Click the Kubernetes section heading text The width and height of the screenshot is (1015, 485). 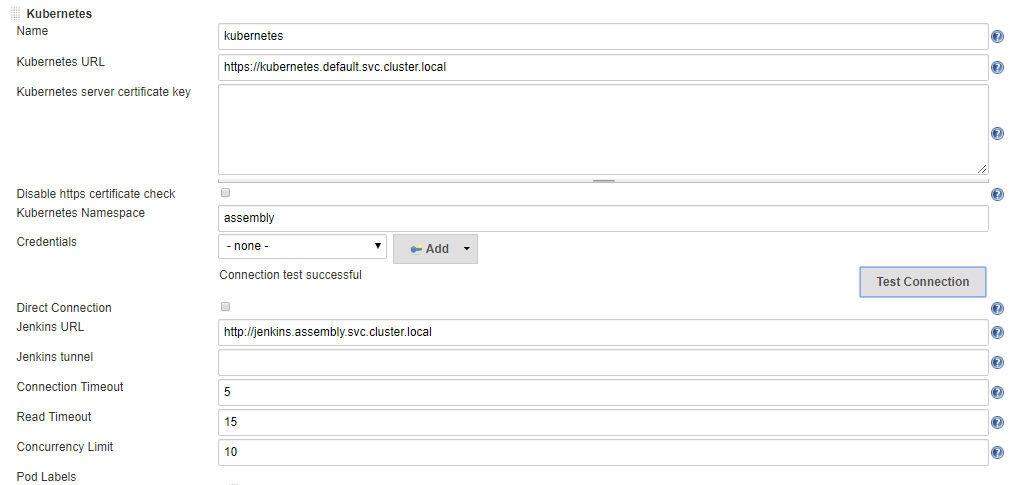pos(59,13)
